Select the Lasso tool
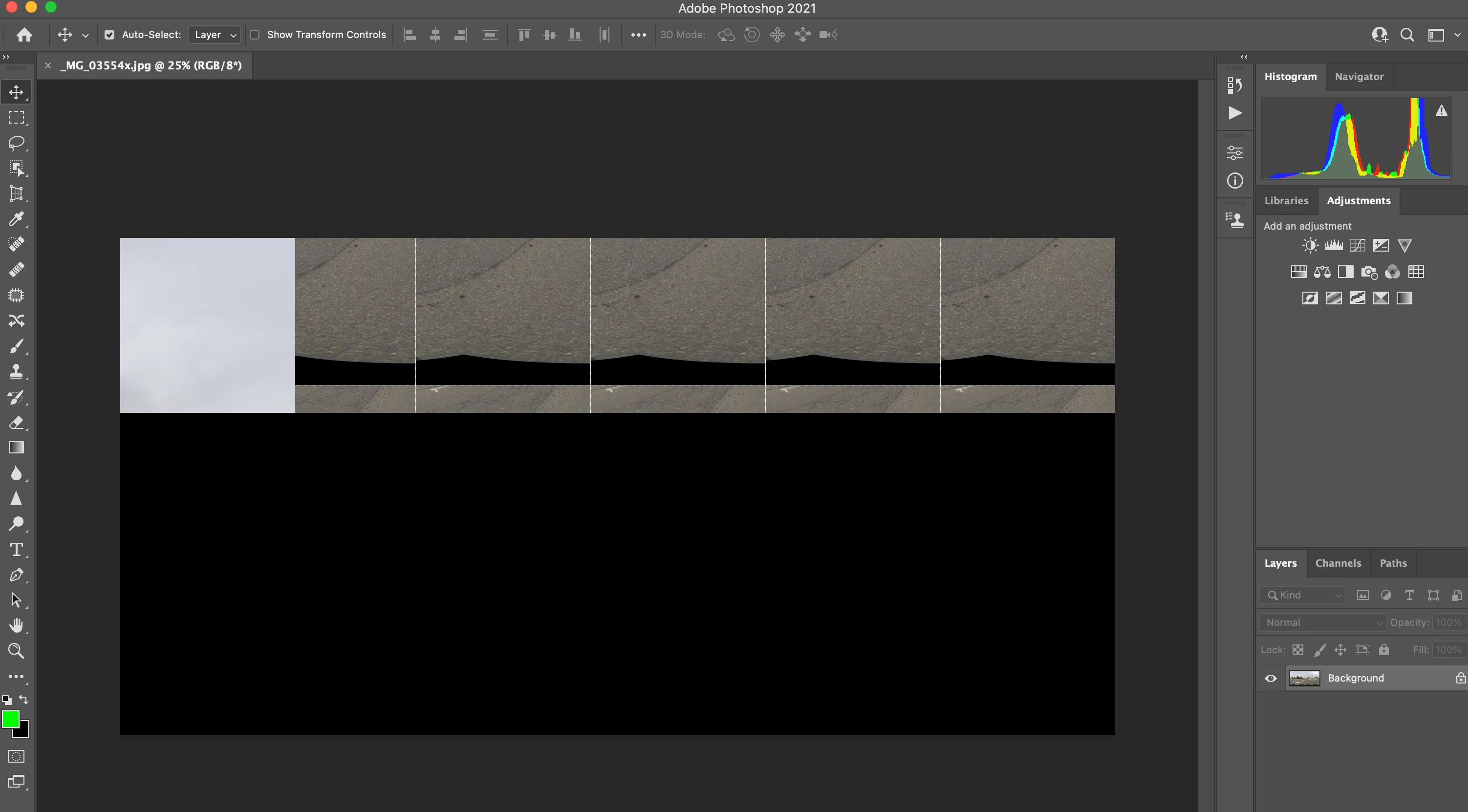 (16, 143)
